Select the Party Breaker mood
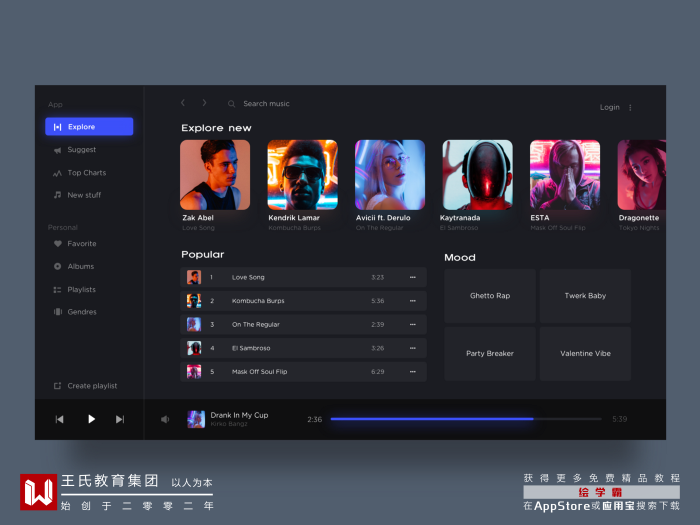This screenshot has width=700, height=525. [x=490, y=354]
